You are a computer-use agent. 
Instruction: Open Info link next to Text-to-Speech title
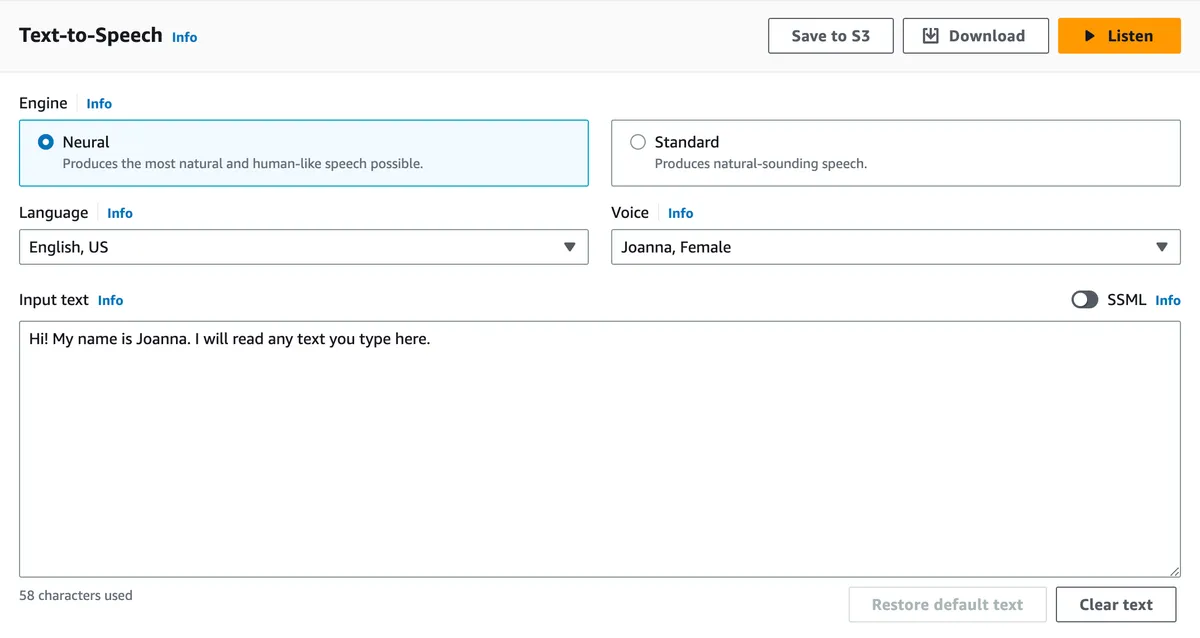[x=185, y=37]
